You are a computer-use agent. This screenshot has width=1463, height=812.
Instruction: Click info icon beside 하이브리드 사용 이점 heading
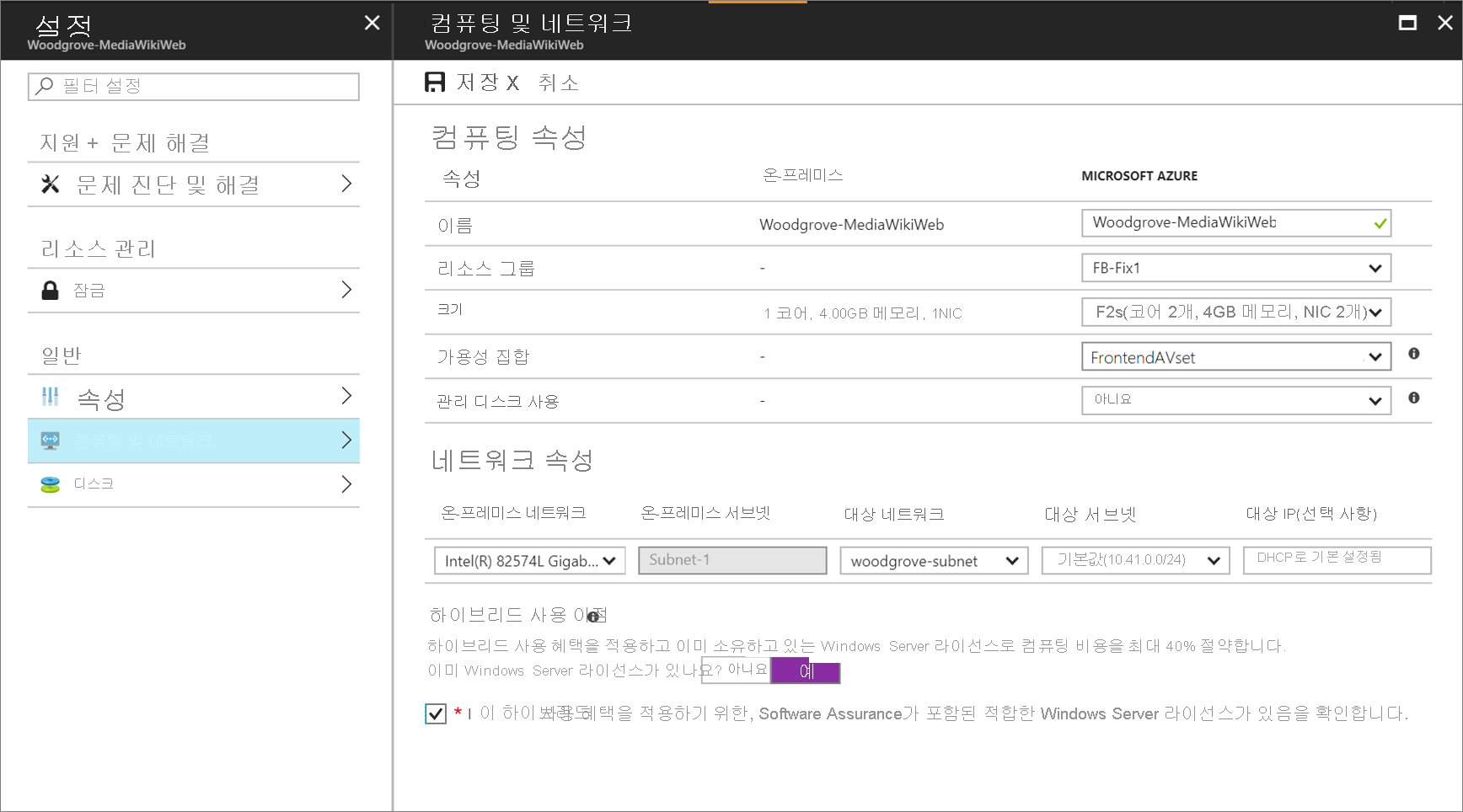coord(593,617)
